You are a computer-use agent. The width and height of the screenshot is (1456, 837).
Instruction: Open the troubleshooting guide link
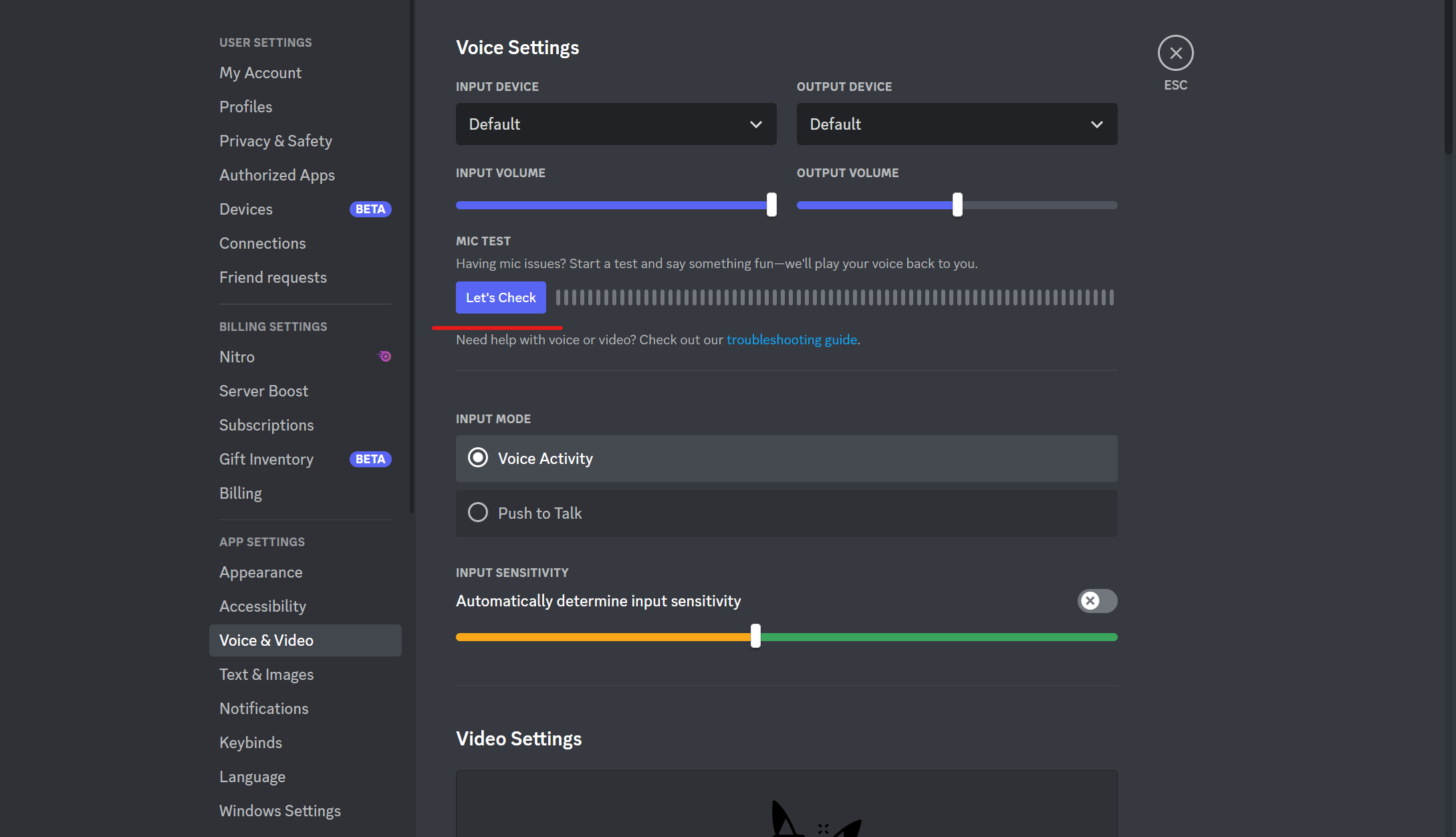click(x=792, y=339)
